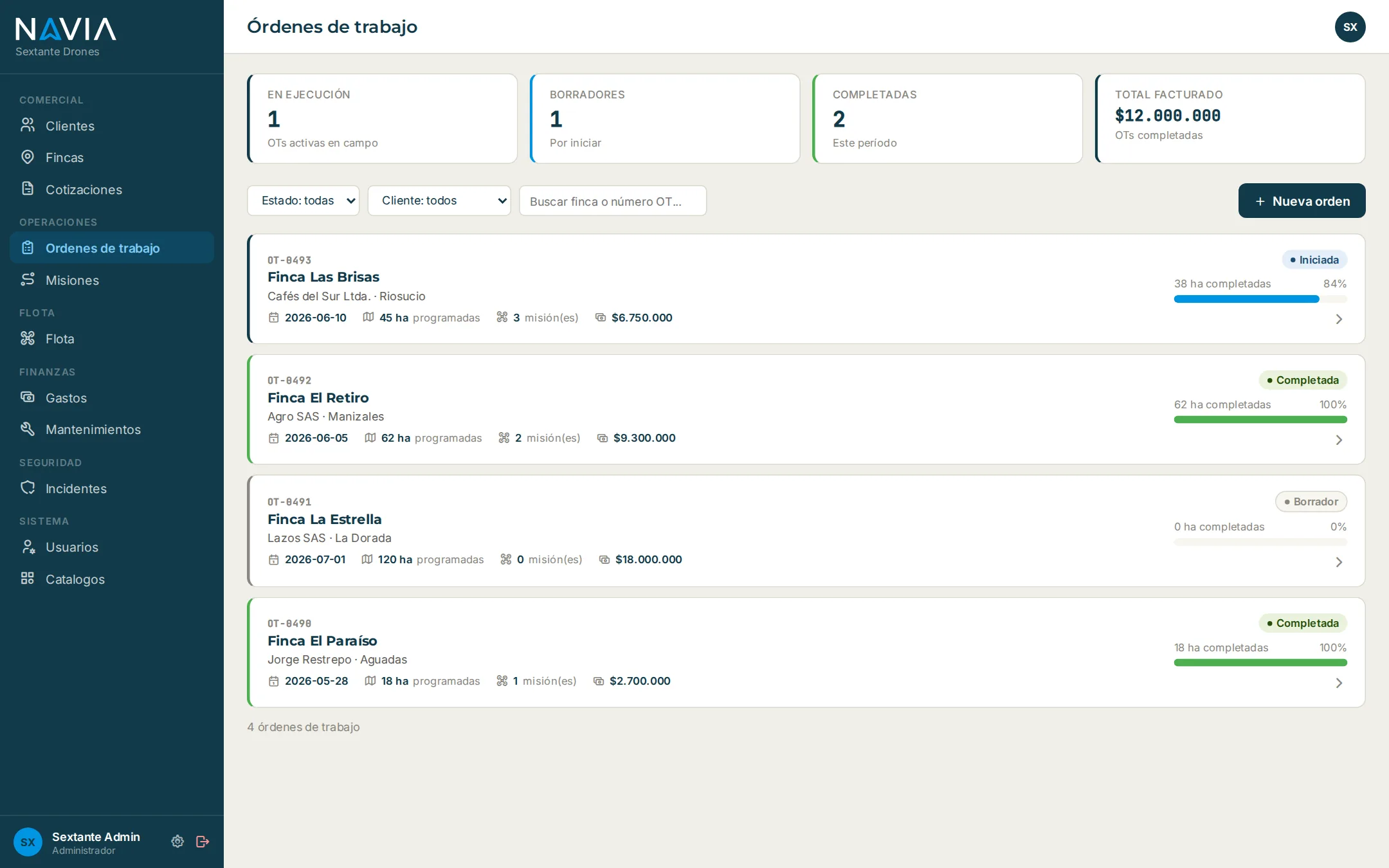Click the Iniciada status badge
The height and width of the screenshot is (868, 1389).
1314,260
